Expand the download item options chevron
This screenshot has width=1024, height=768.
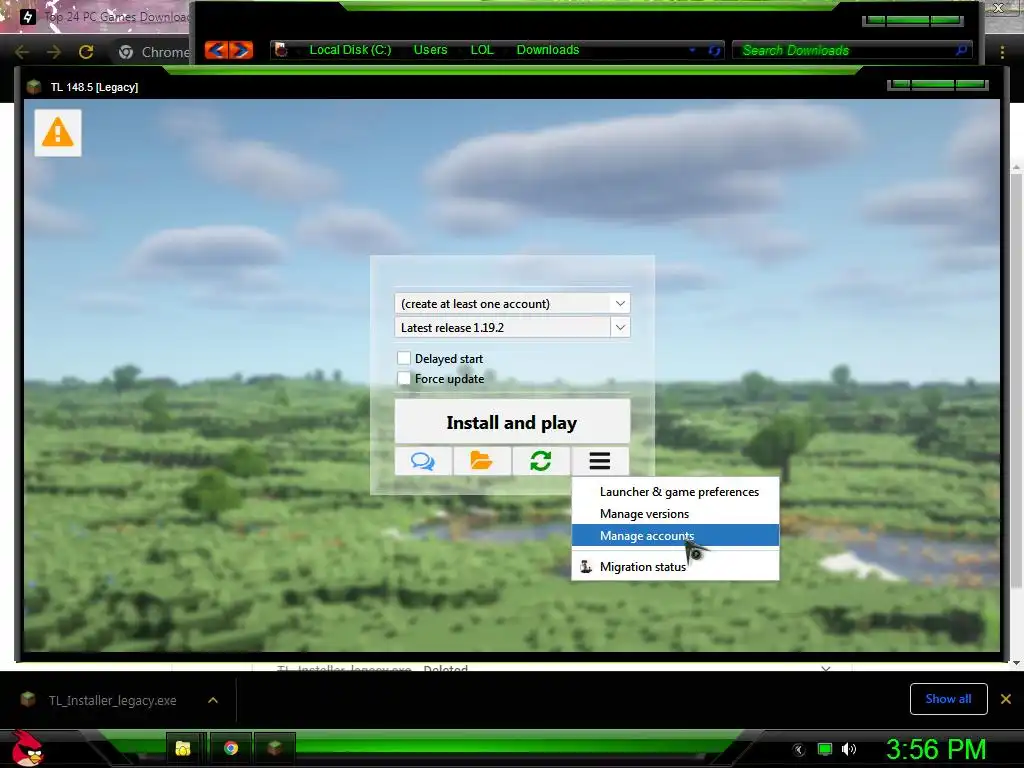point(212,700)
